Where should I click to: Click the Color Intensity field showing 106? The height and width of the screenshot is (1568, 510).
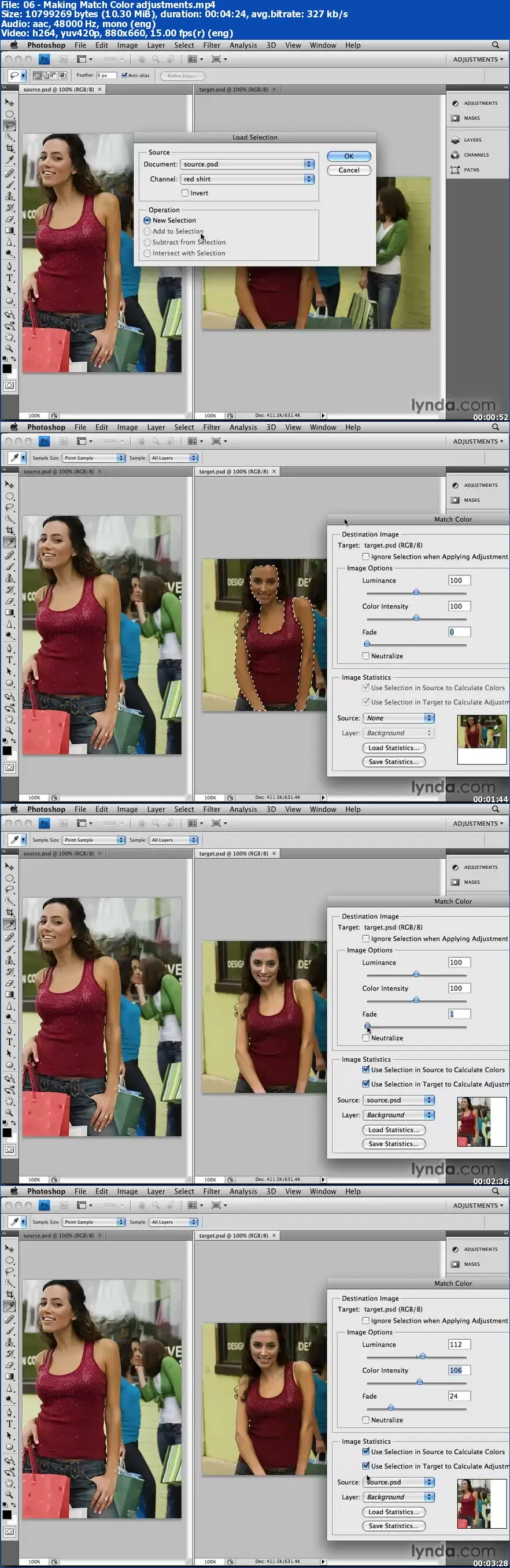[x=459, y=1370]
